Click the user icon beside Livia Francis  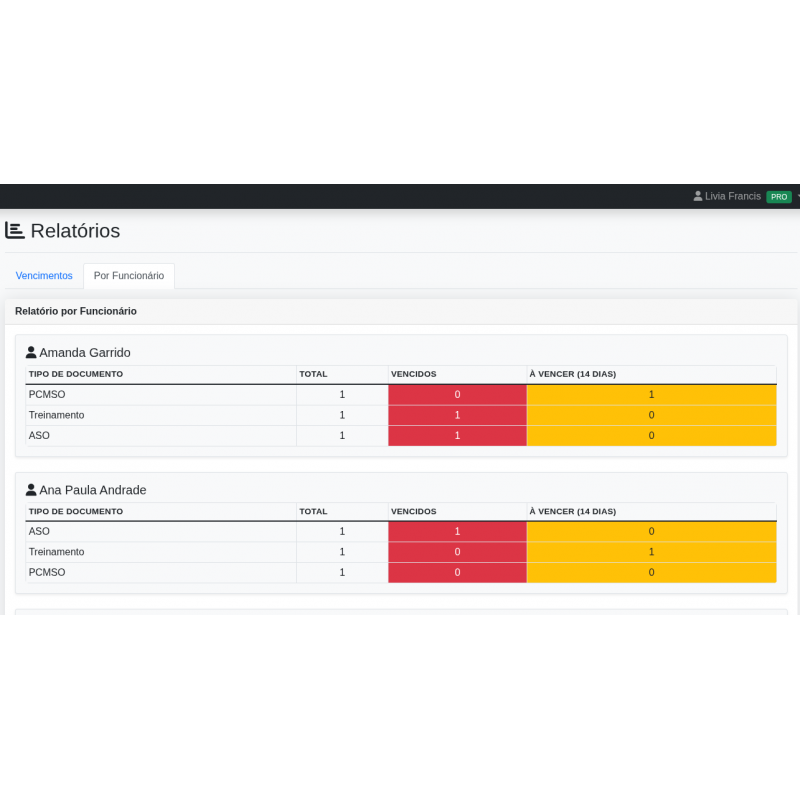coord(698,197)
